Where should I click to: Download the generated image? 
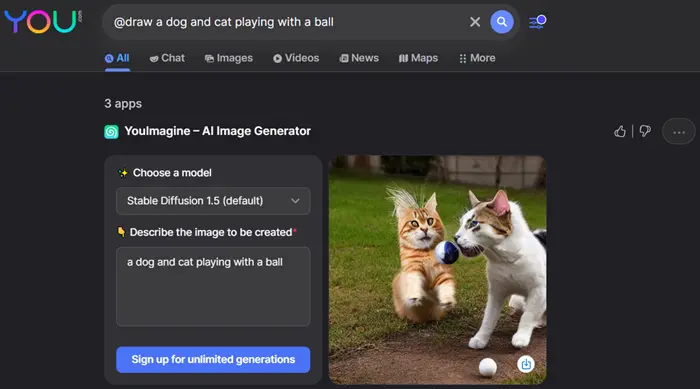526,364
